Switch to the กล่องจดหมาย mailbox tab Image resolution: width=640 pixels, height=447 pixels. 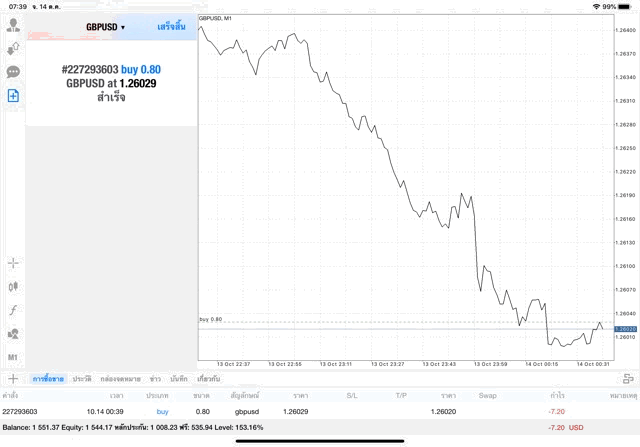click(x=120, y=379)
